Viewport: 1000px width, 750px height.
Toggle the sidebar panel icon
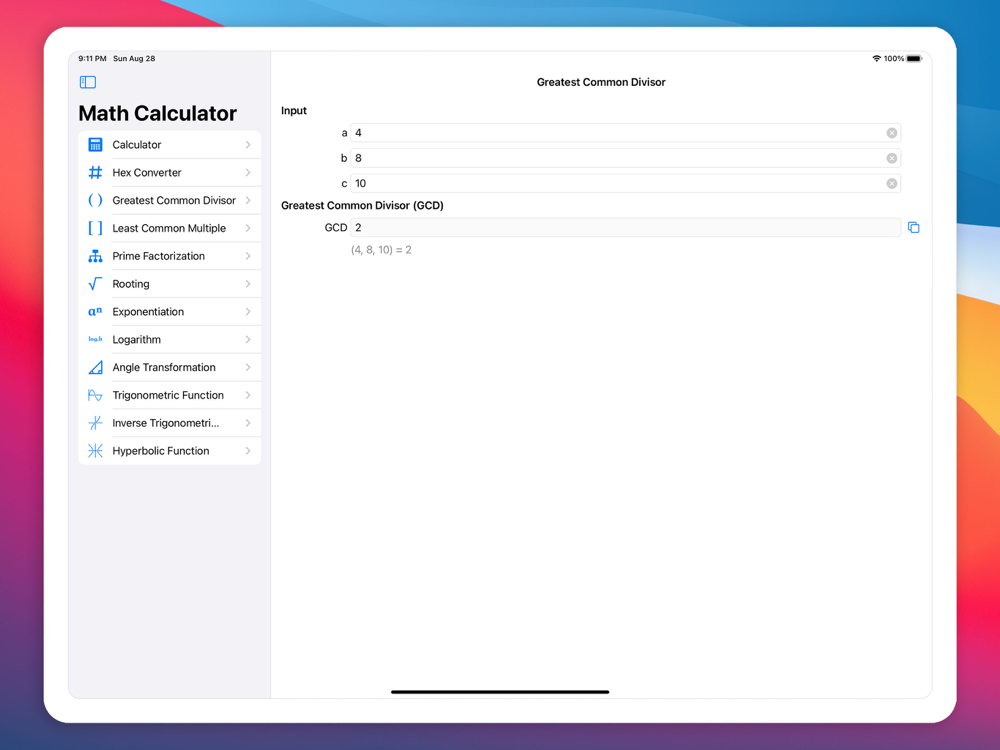click(x=87, y=82)
